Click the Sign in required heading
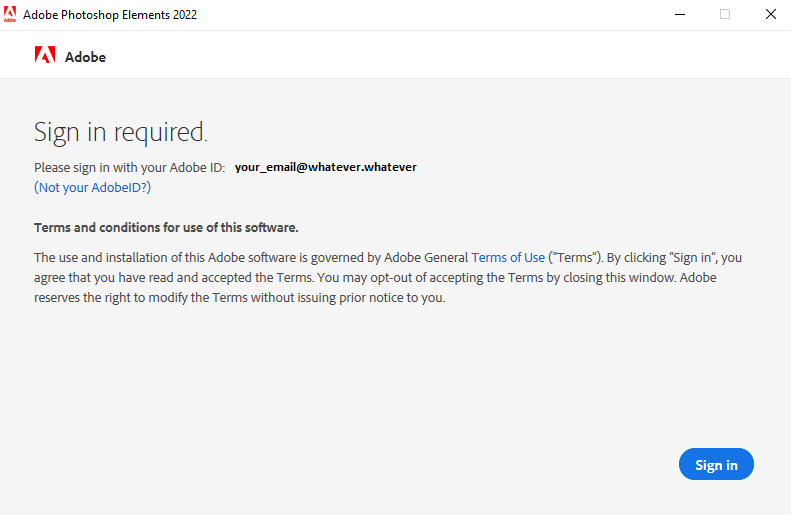 pyautogui.click(x=120, y=132)
